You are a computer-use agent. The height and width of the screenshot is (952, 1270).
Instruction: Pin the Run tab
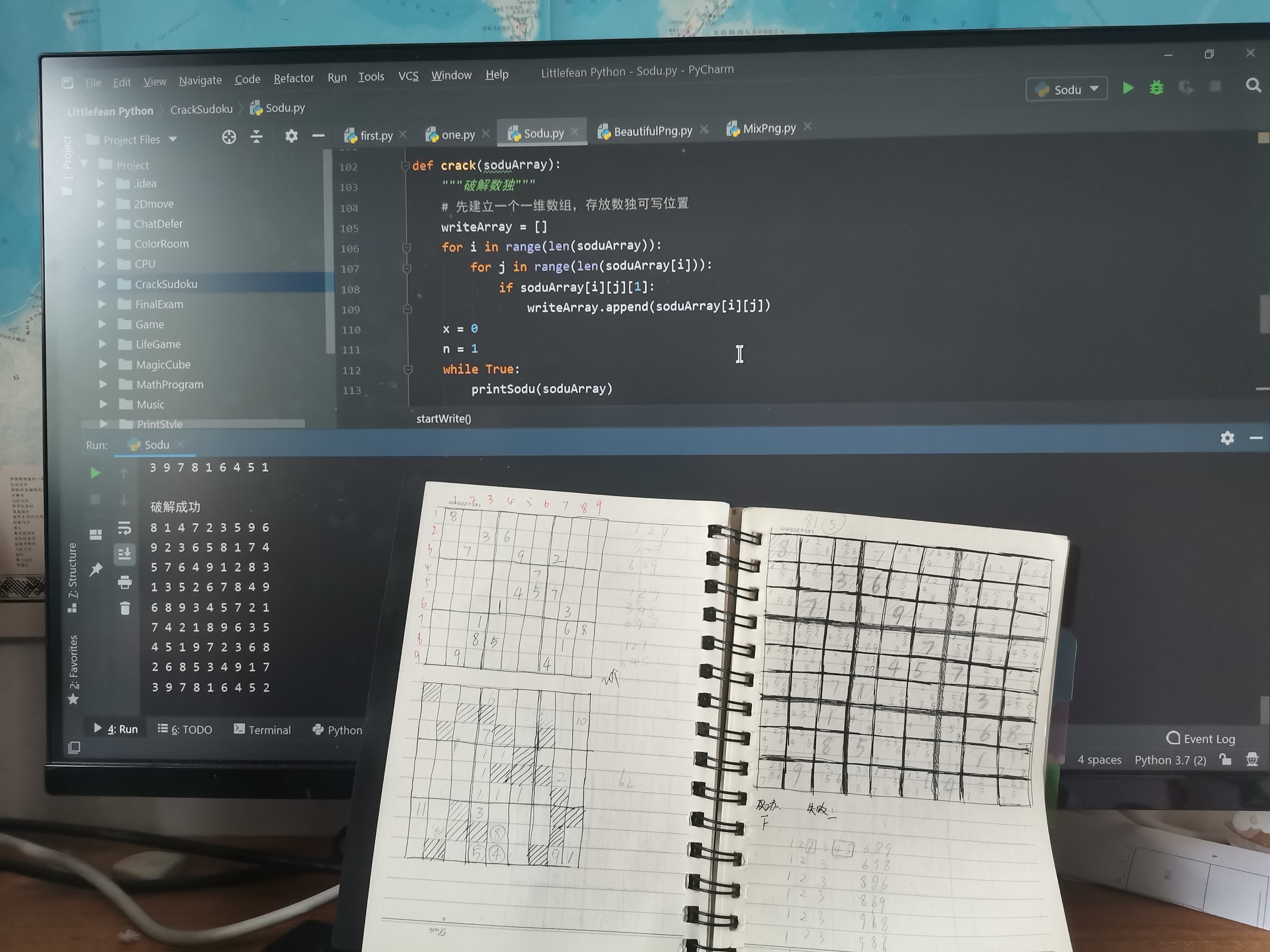(x=96, y=569)
